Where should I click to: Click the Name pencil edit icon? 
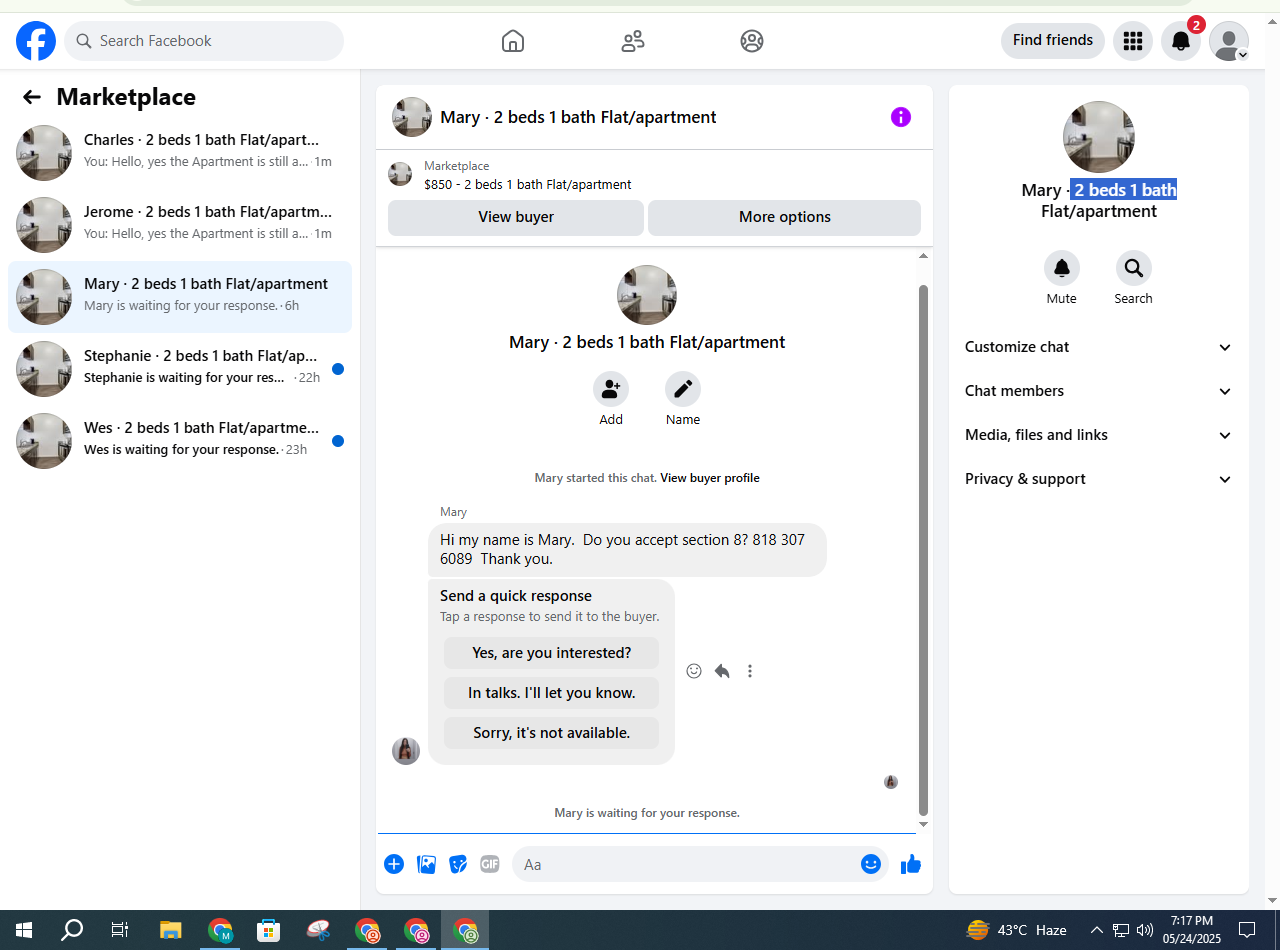tap(683, 389)
